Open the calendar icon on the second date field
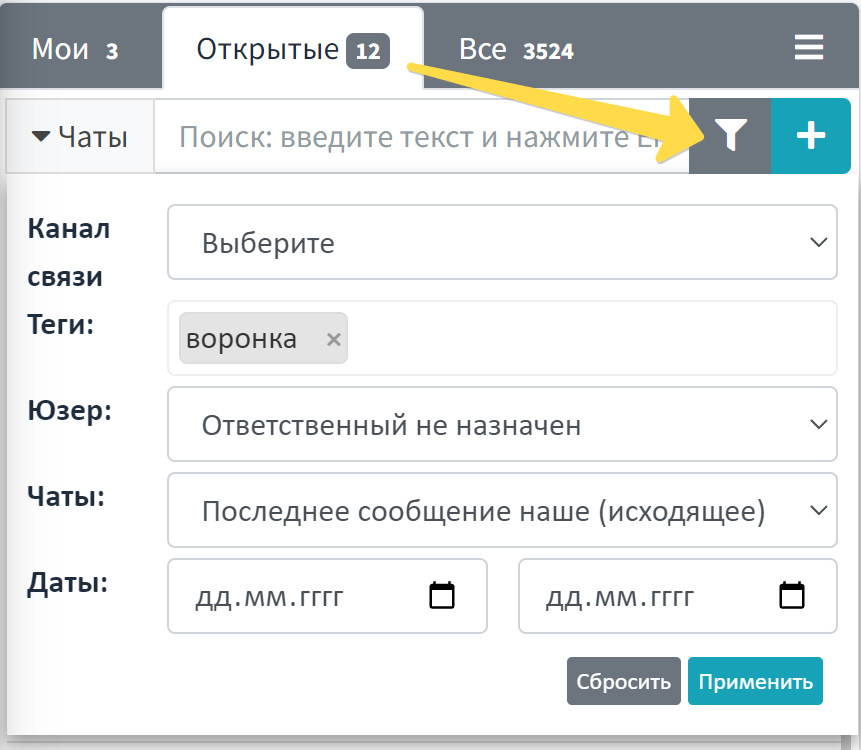The width and height of the screenshot is (861, 750). [x=790, y=595]
